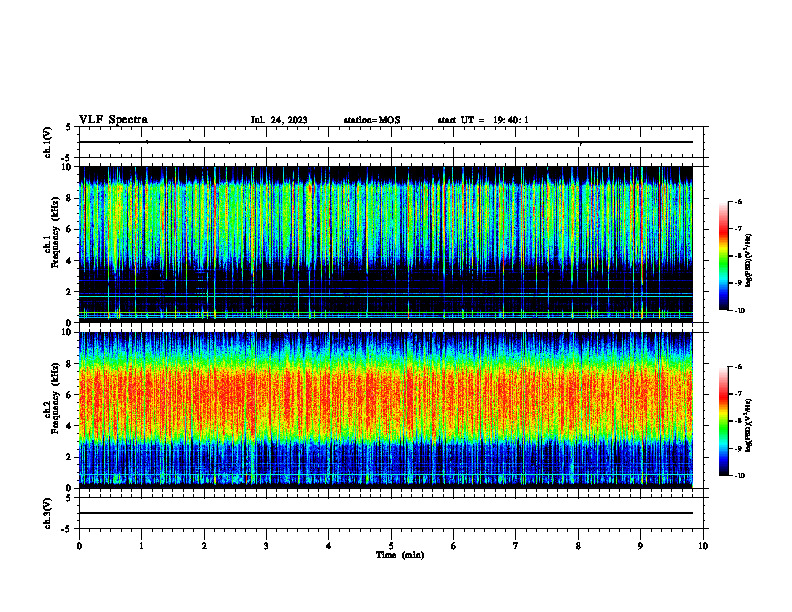The width and height of the screenshot is (792, 612).
Task: Click the "ch.3(V)" axis label
Action: point(48,513)
